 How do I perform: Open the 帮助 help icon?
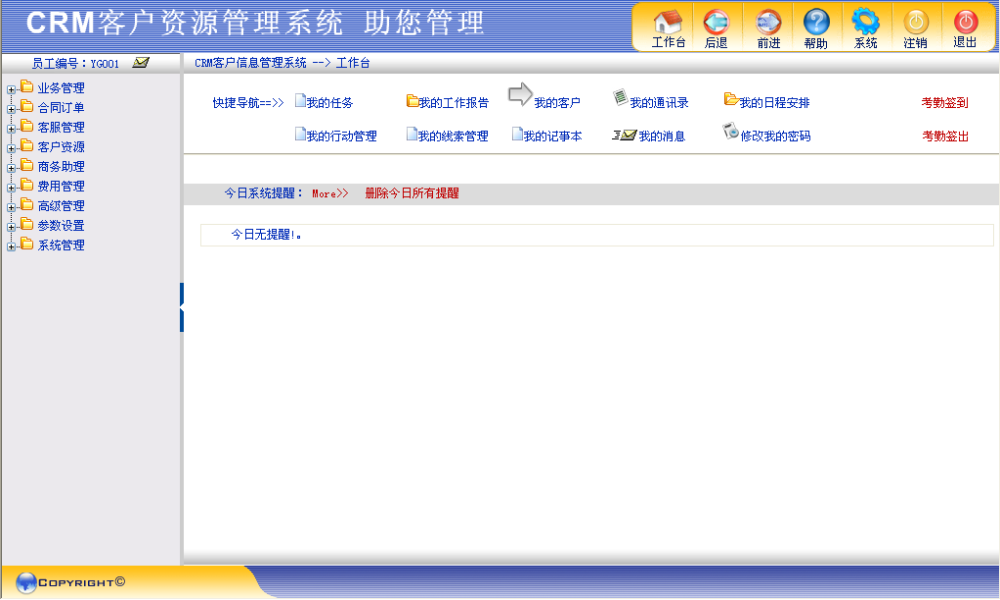click(x=816, y=22)
